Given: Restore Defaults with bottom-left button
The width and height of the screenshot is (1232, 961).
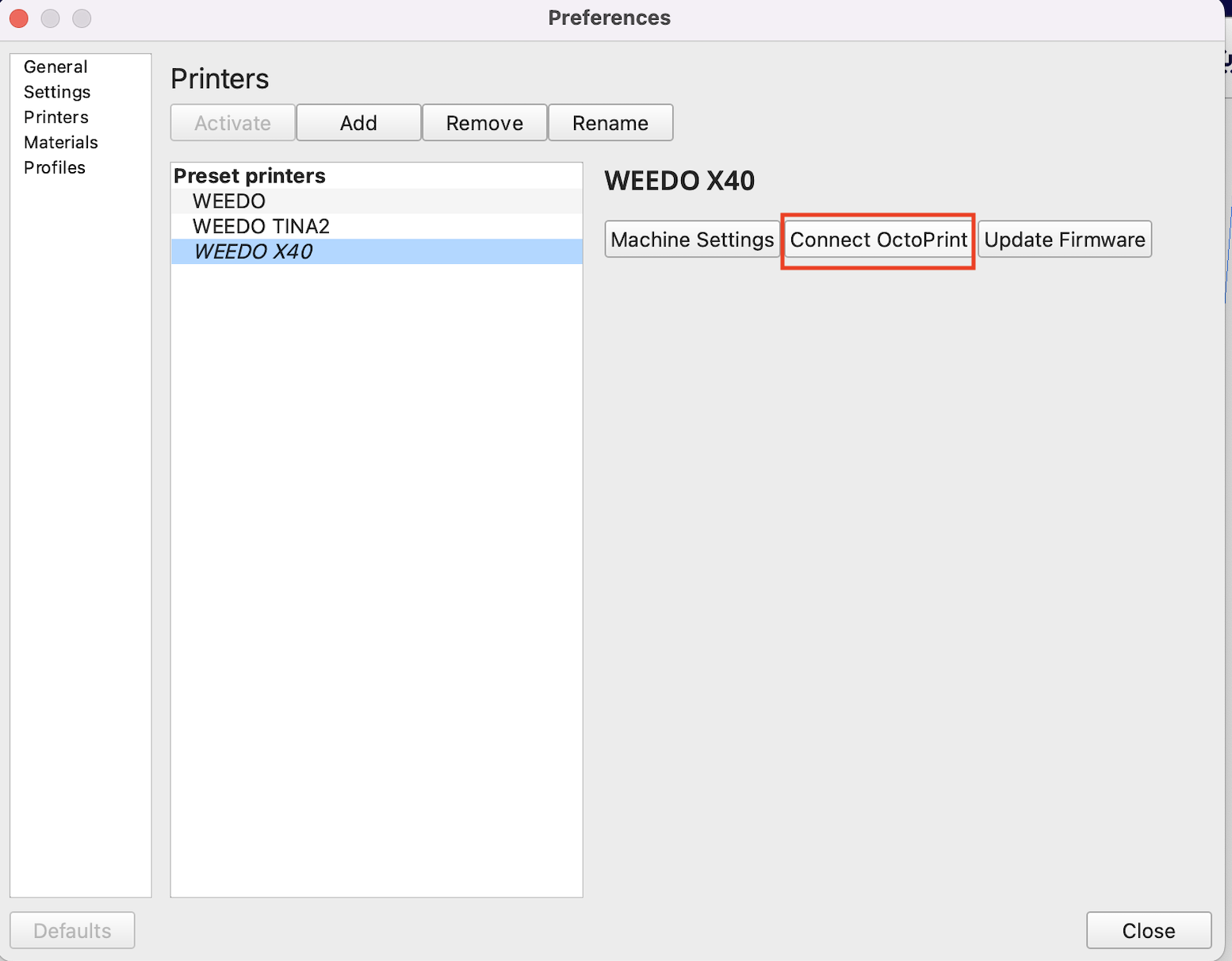Looking at the screenshot, I should coord(72,930).
